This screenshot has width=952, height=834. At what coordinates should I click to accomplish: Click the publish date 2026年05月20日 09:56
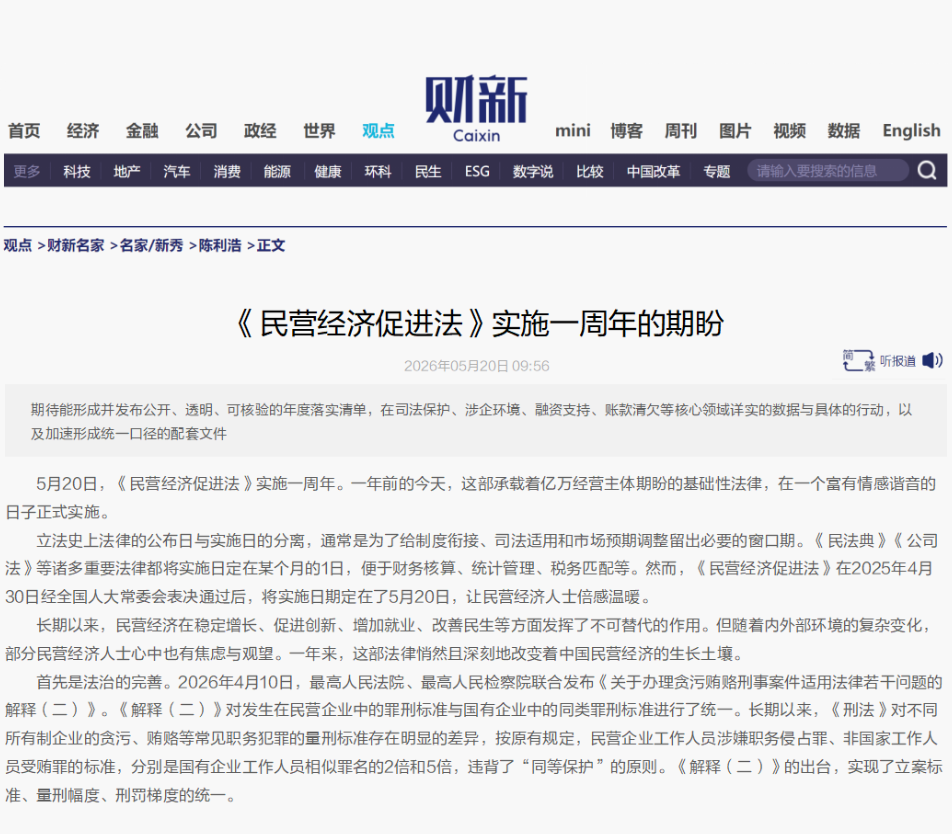477,366
